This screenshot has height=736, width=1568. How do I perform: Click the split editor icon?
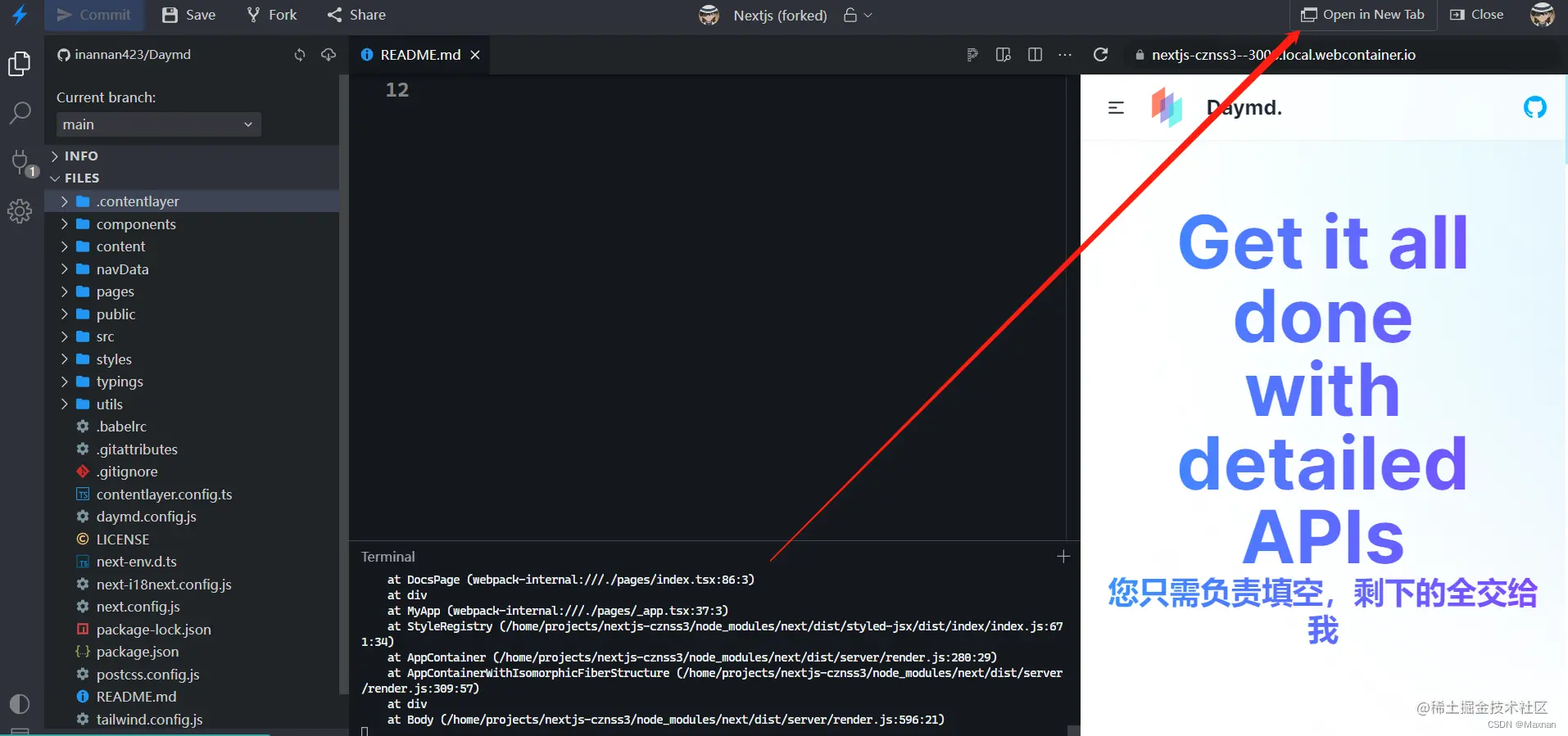[x=1035, y=55]
